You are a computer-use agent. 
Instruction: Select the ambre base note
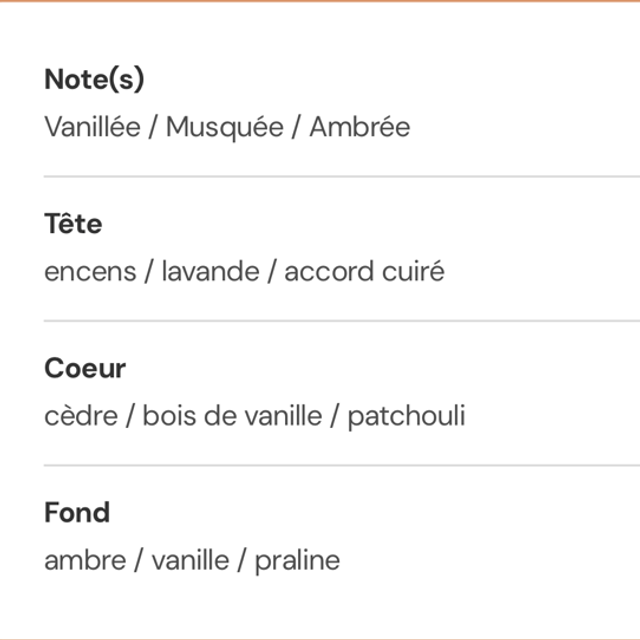[x=85, y=560]
